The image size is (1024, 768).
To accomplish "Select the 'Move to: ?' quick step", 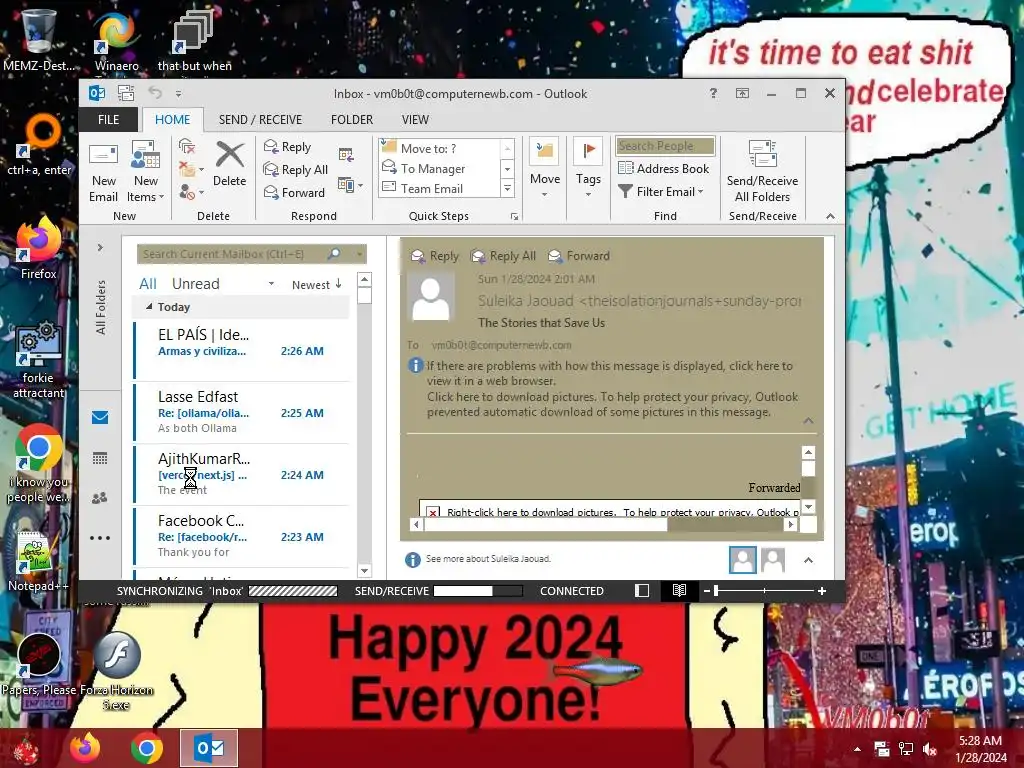I will click(x=439, y=148).
